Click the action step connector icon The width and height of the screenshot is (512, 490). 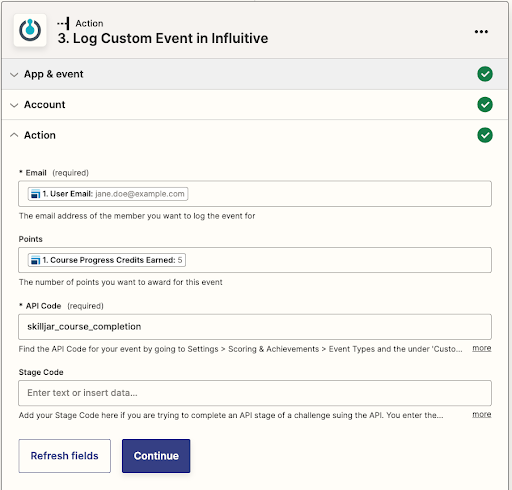(63, 23)
